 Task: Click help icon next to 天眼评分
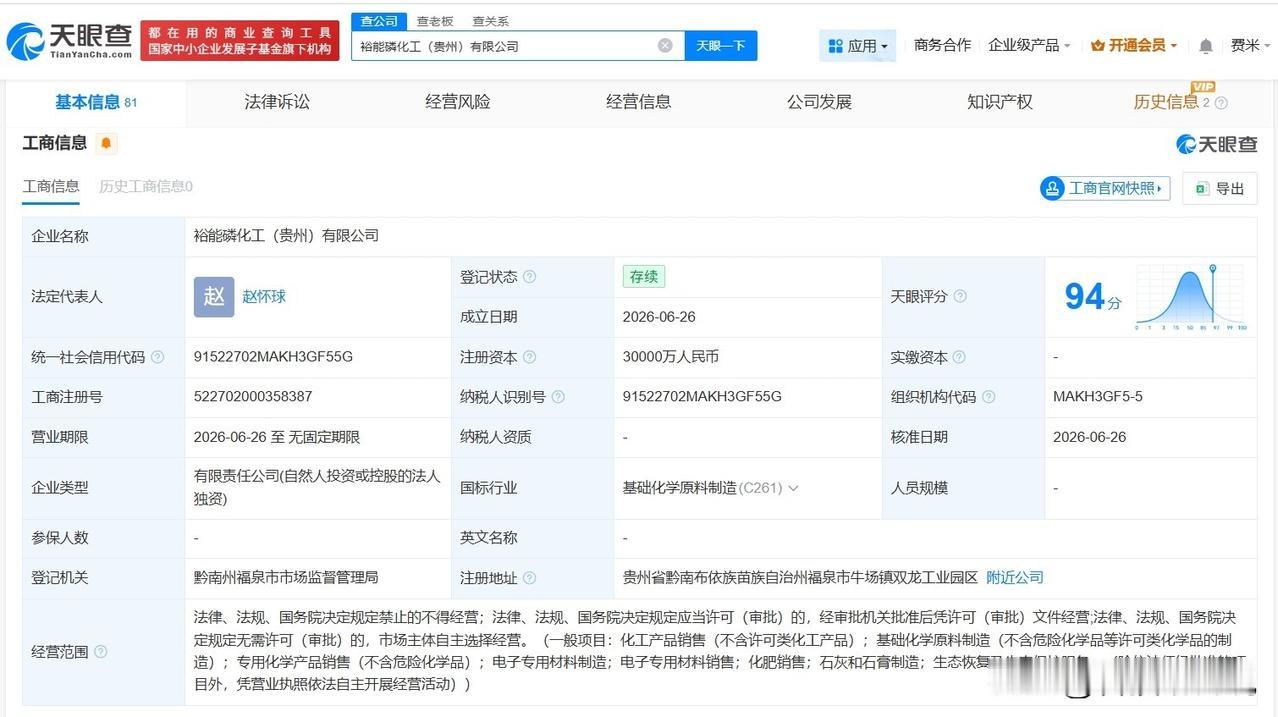[960, 296]
